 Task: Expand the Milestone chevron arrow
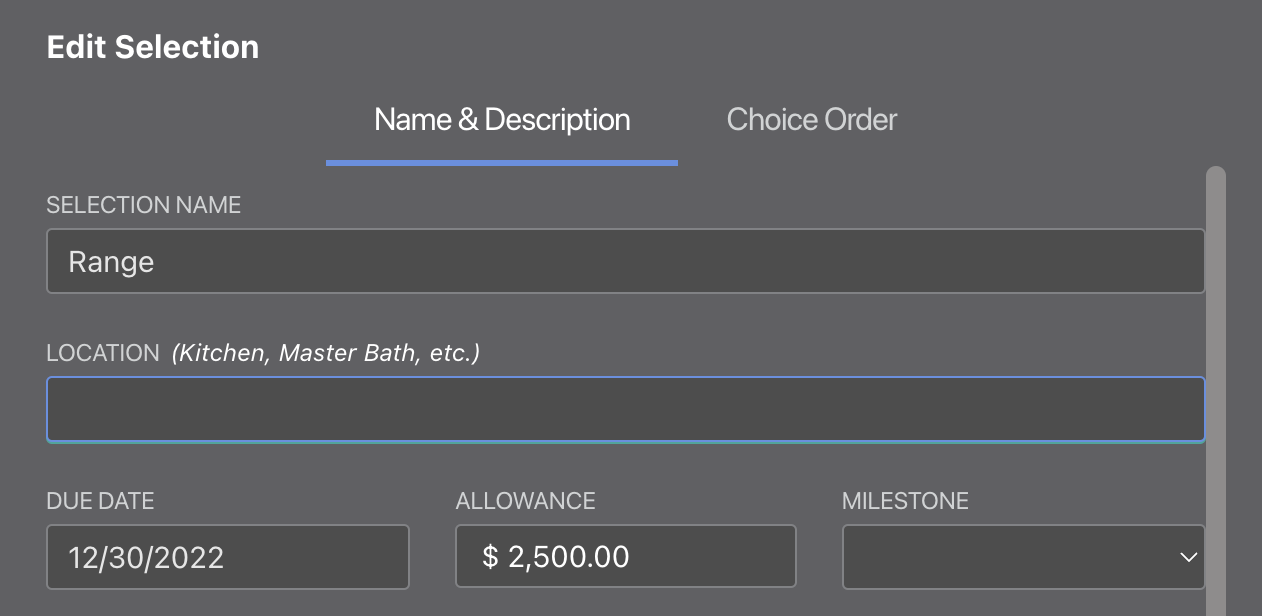[1188, 557]
